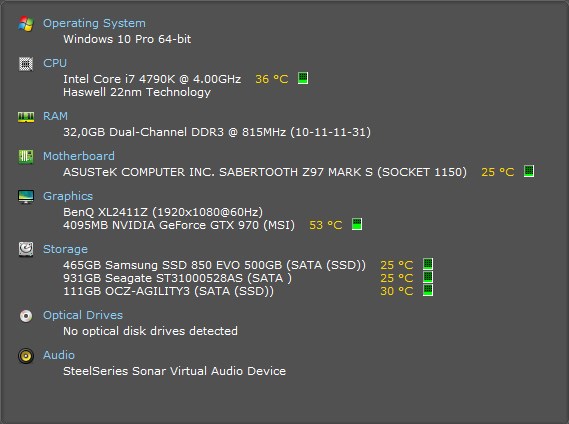Screen dimensions: 569x424
Task: Click the Windows flag Operating System icon
Action: tap(26, 24)
